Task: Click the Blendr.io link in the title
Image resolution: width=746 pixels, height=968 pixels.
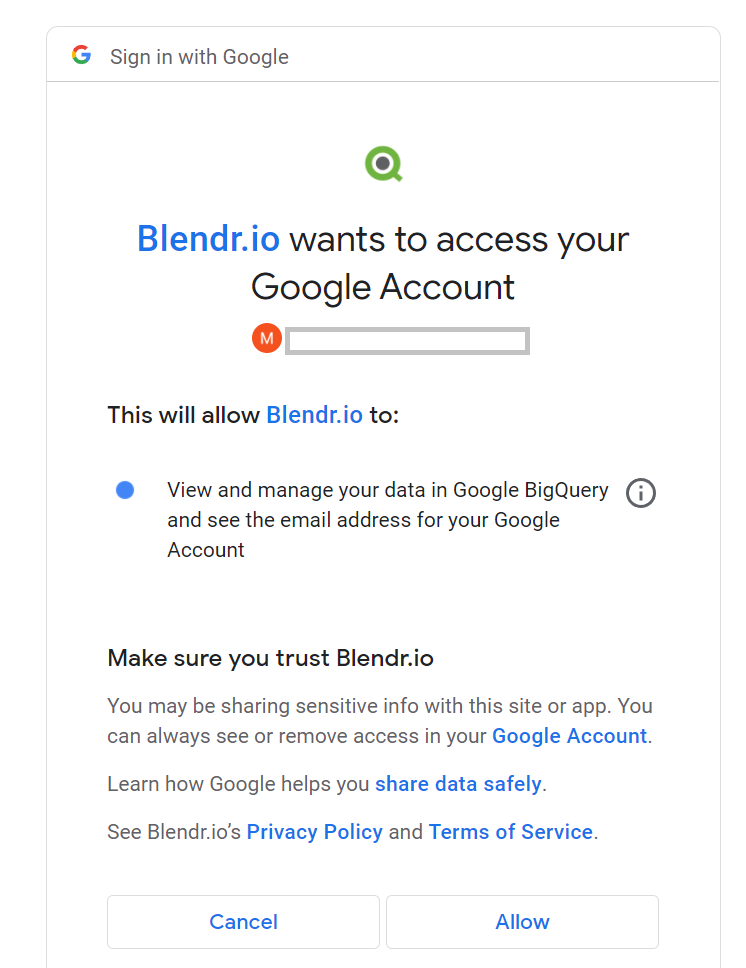Action: (208, 240)
